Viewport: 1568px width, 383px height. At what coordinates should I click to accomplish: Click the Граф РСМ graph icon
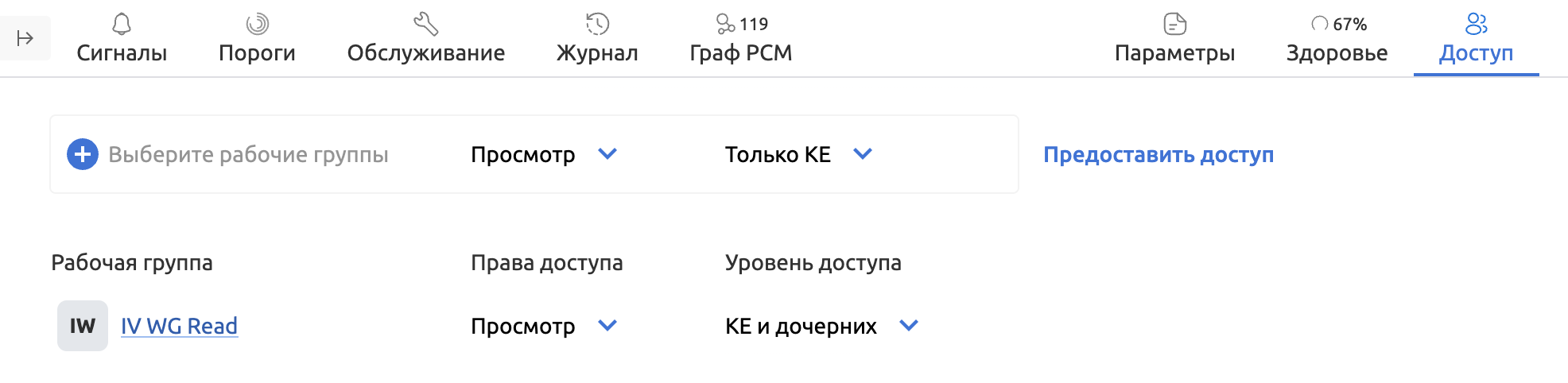[725, 24]
